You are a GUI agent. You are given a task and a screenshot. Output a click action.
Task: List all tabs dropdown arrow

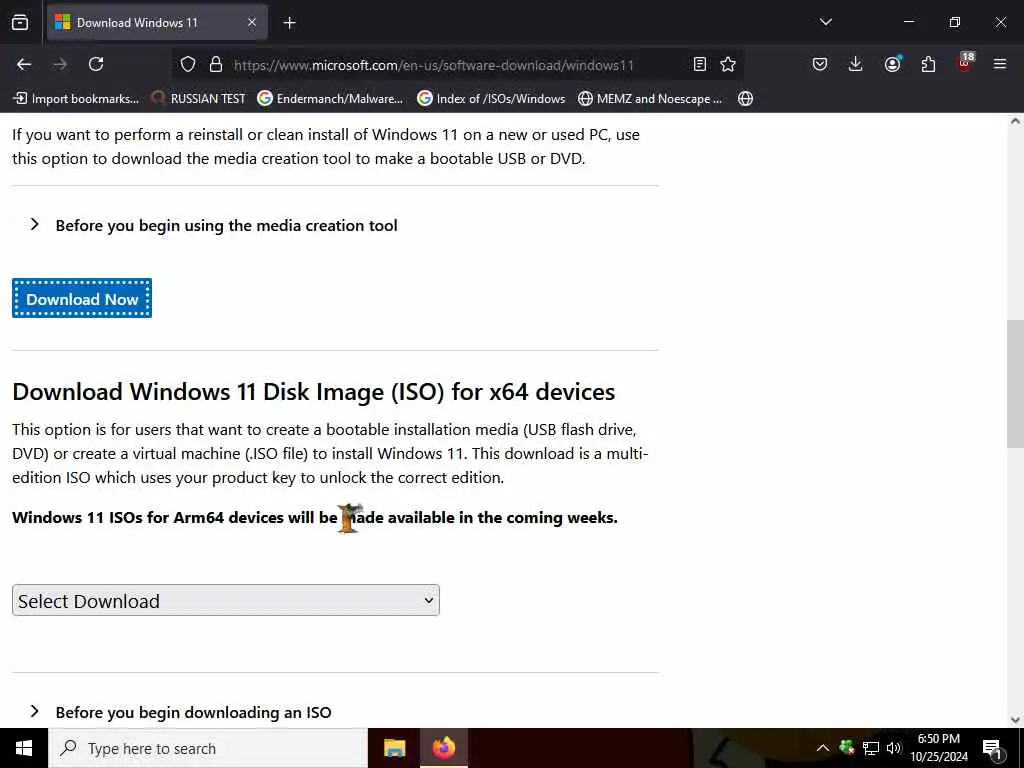pos(825,22)
